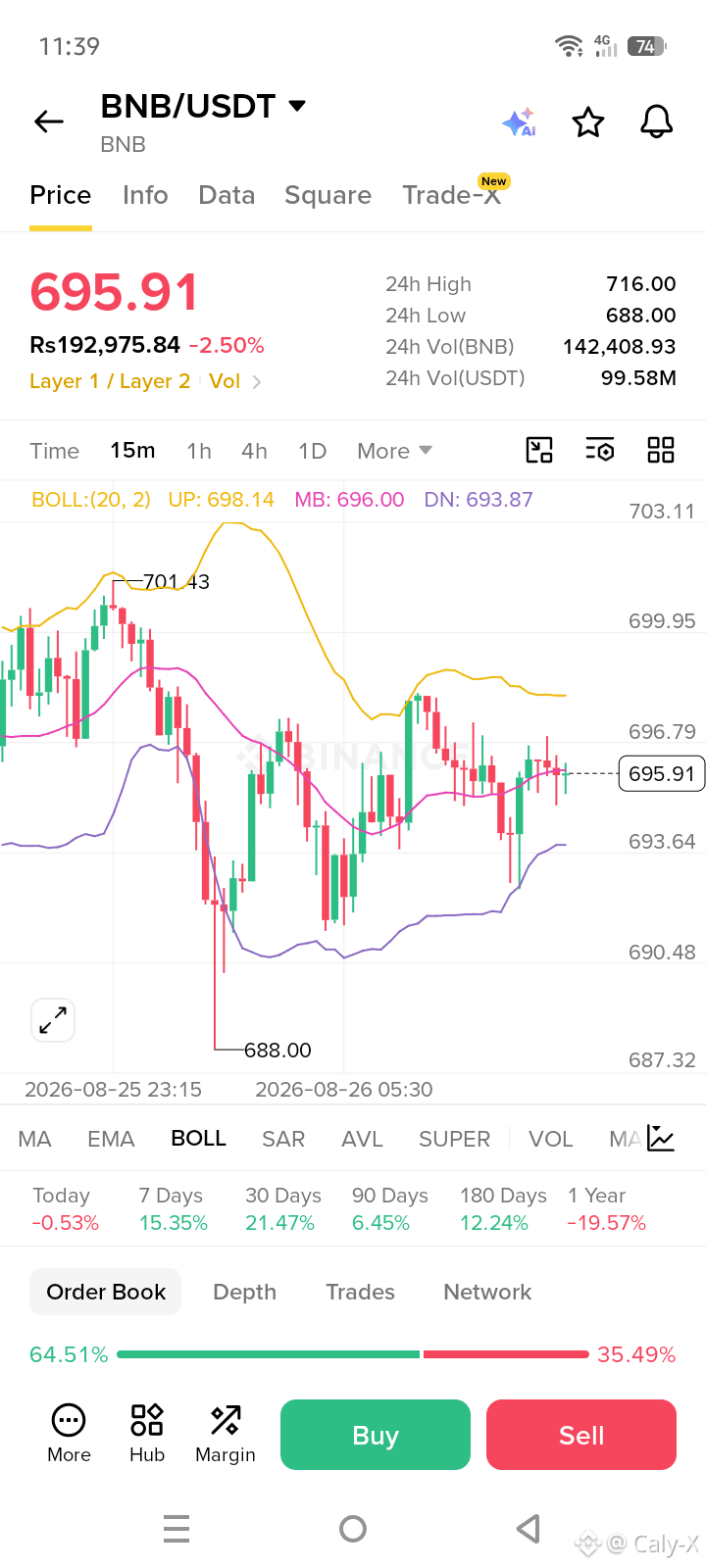Open the Trade-X tab
This screenshot has height=1568, width=706.
452,195
